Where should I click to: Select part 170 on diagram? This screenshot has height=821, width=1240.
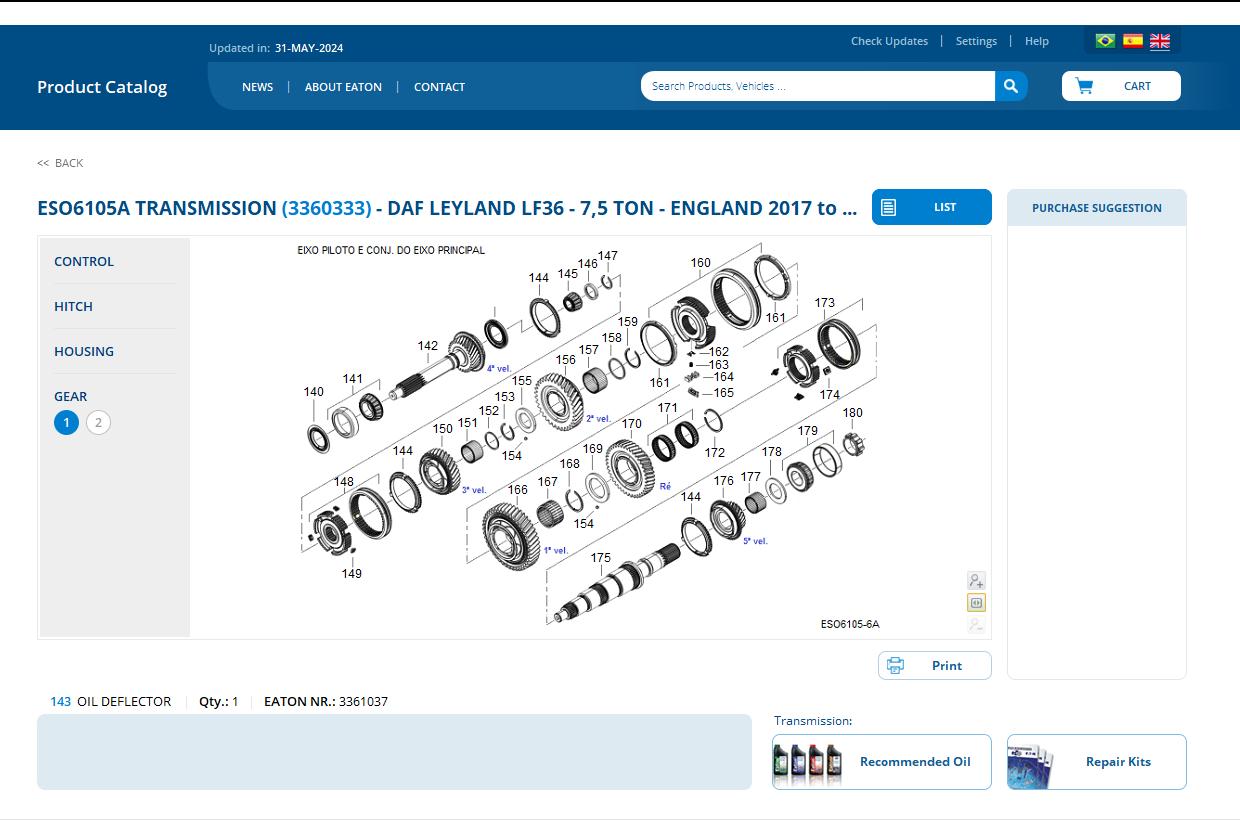click(x=632, y=424)
